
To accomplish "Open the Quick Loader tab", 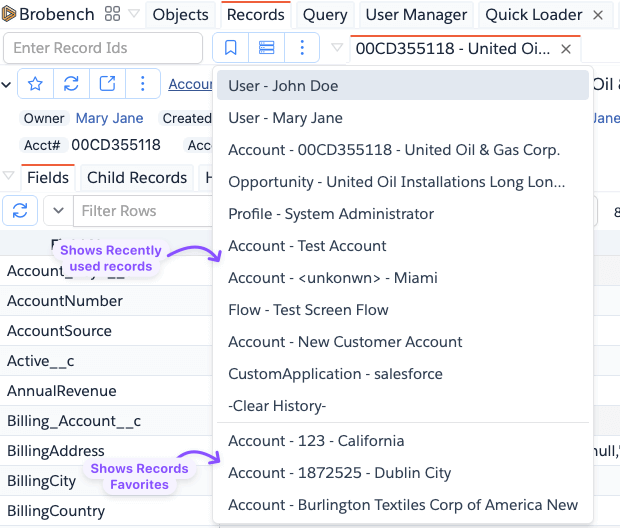I will [533, 15].
